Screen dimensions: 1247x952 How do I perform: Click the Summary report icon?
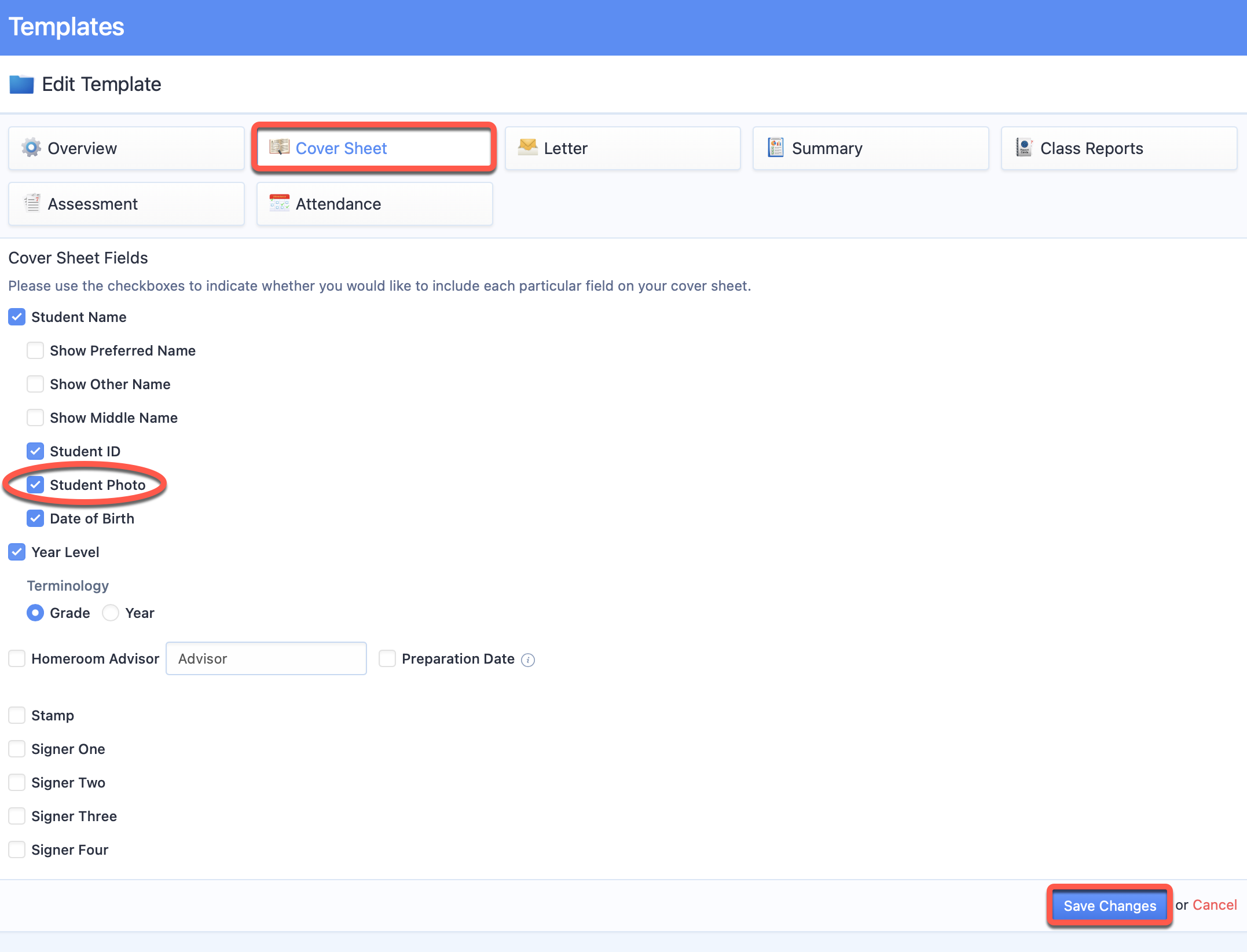click(776, 148)
